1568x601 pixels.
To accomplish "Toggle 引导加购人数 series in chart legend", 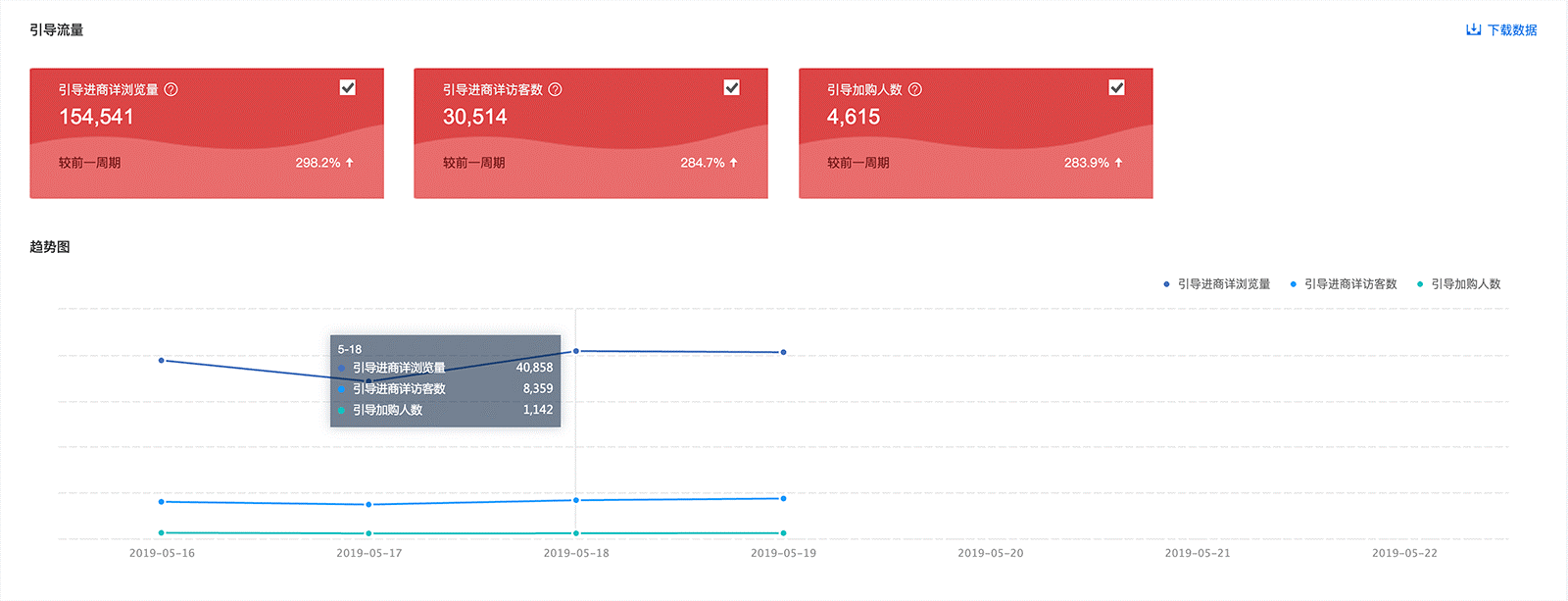I will pos(1458,284).
